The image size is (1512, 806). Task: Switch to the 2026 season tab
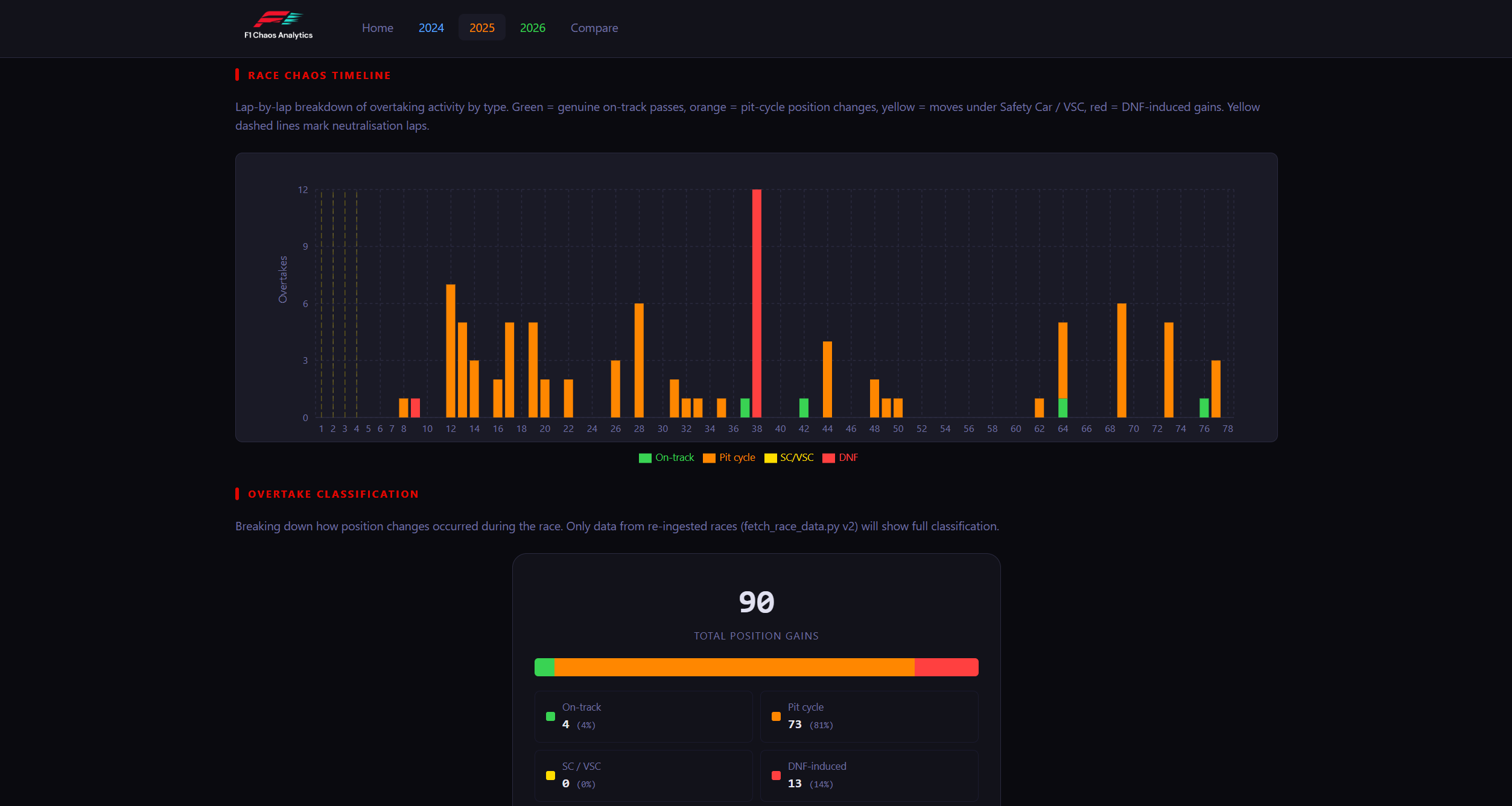point(532,27)
